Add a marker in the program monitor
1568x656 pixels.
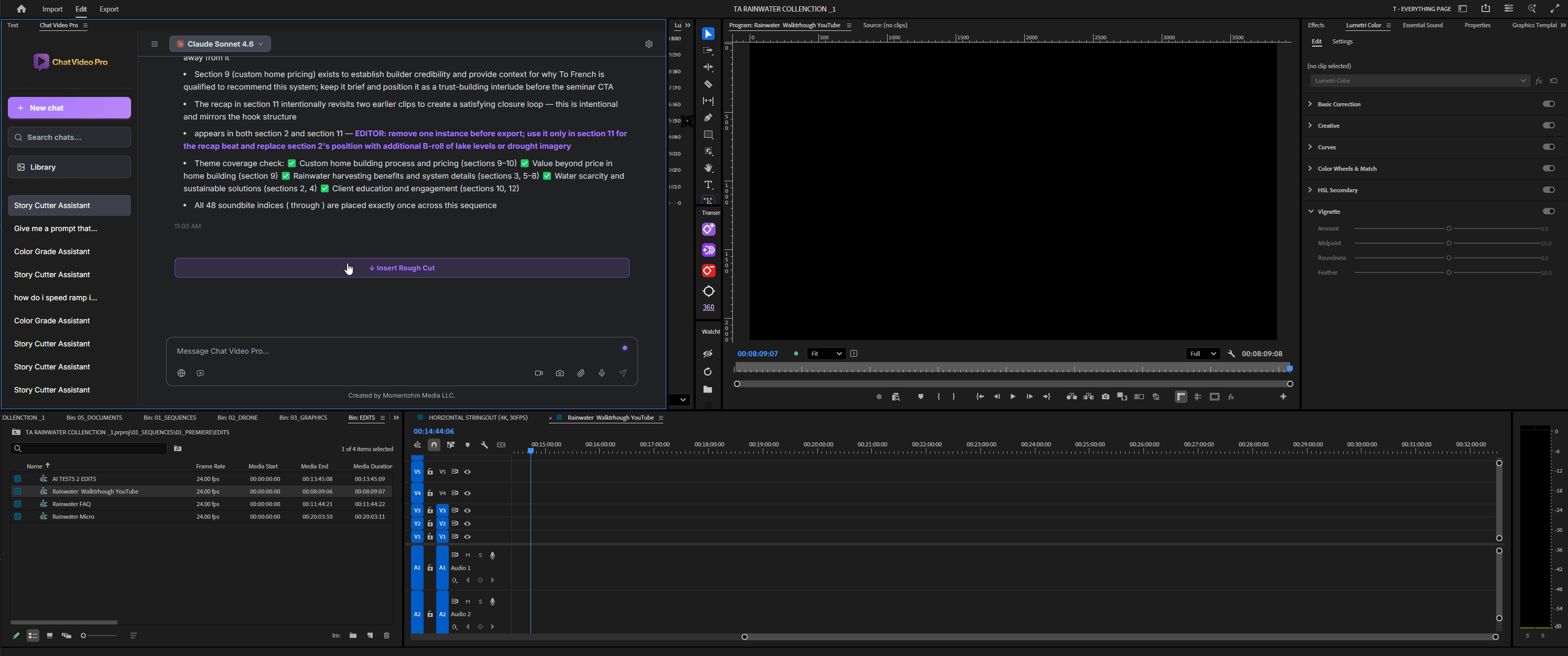pyautogui.click(x=921, y=396)
